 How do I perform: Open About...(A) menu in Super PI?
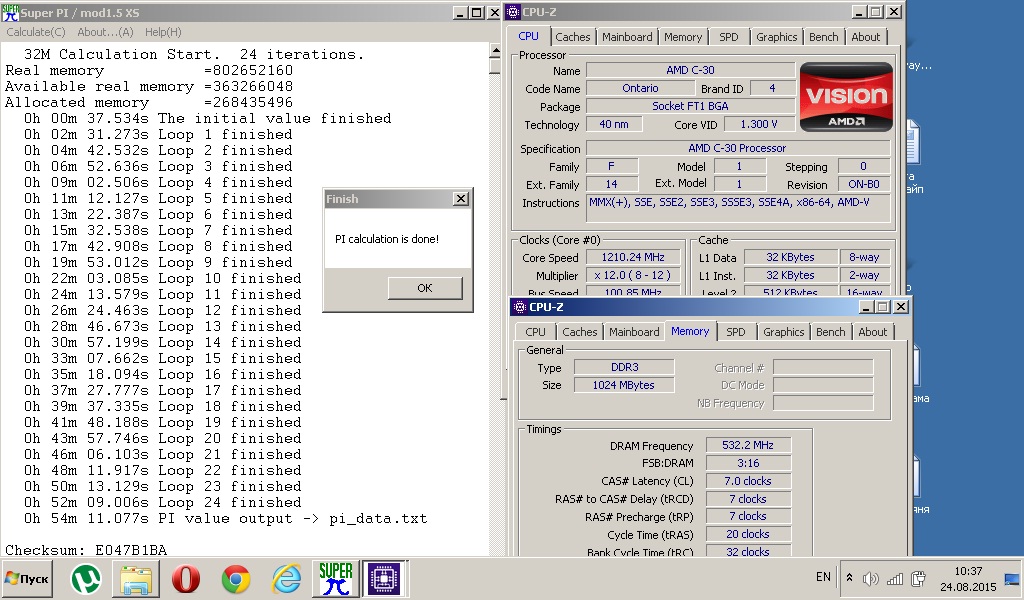(105, 32)
